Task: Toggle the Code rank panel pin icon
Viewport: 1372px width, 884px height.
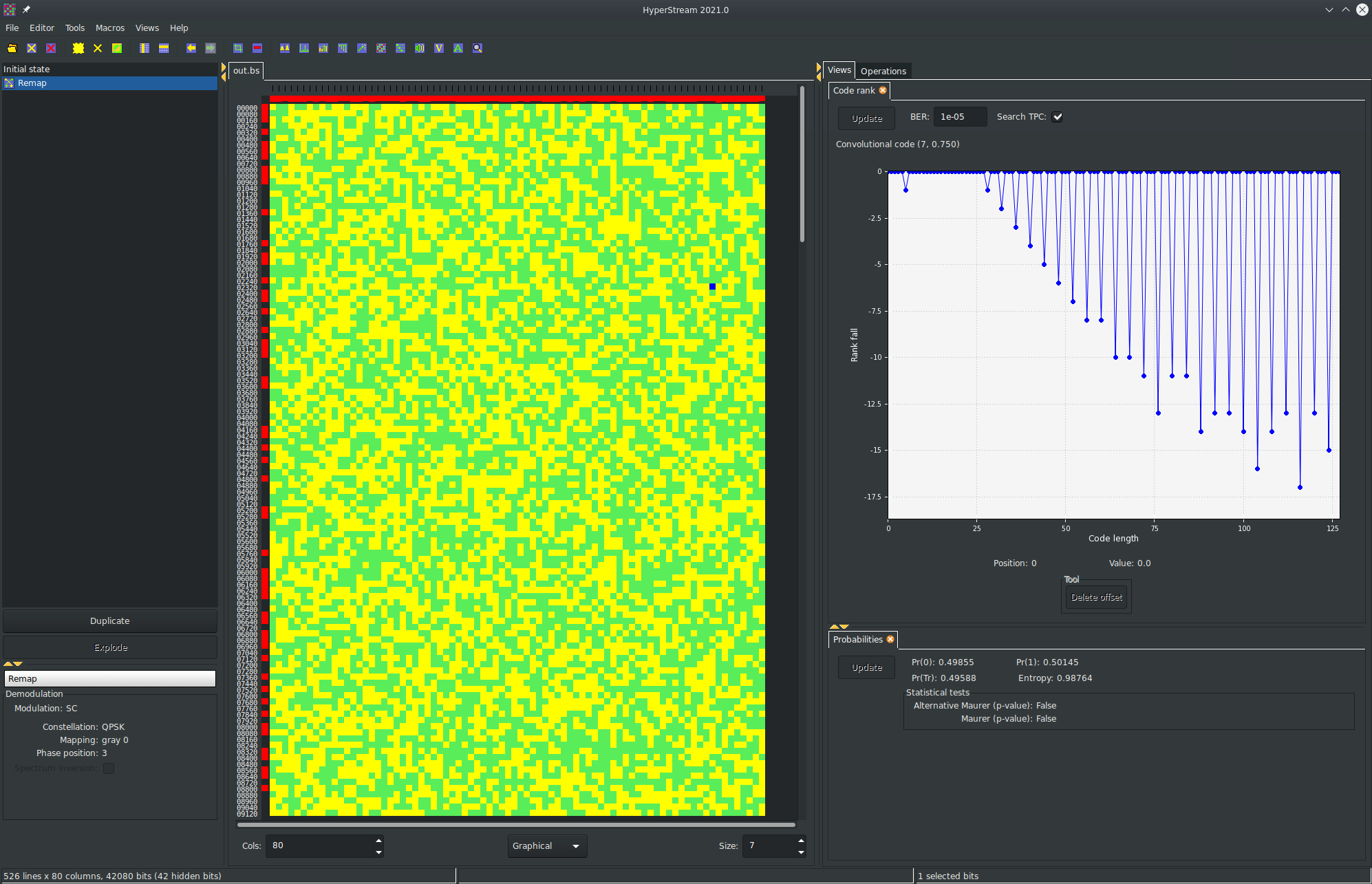Action: (884, 90)
